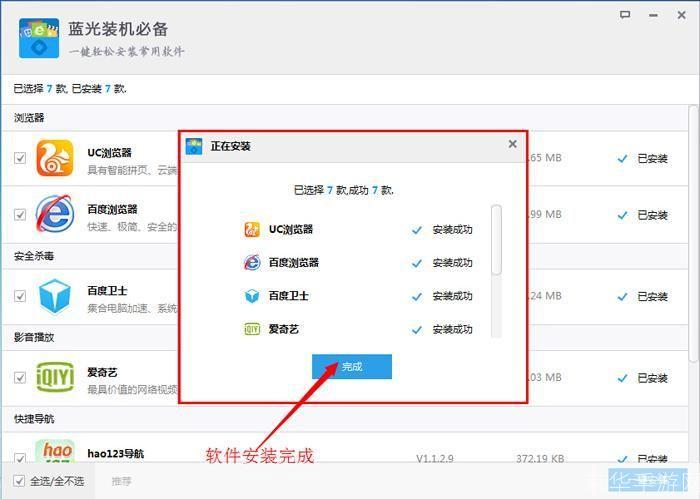Click the hao123导航 name
Image resolution: width=700 pixels, height=499 pixels.
pos(116,453)
